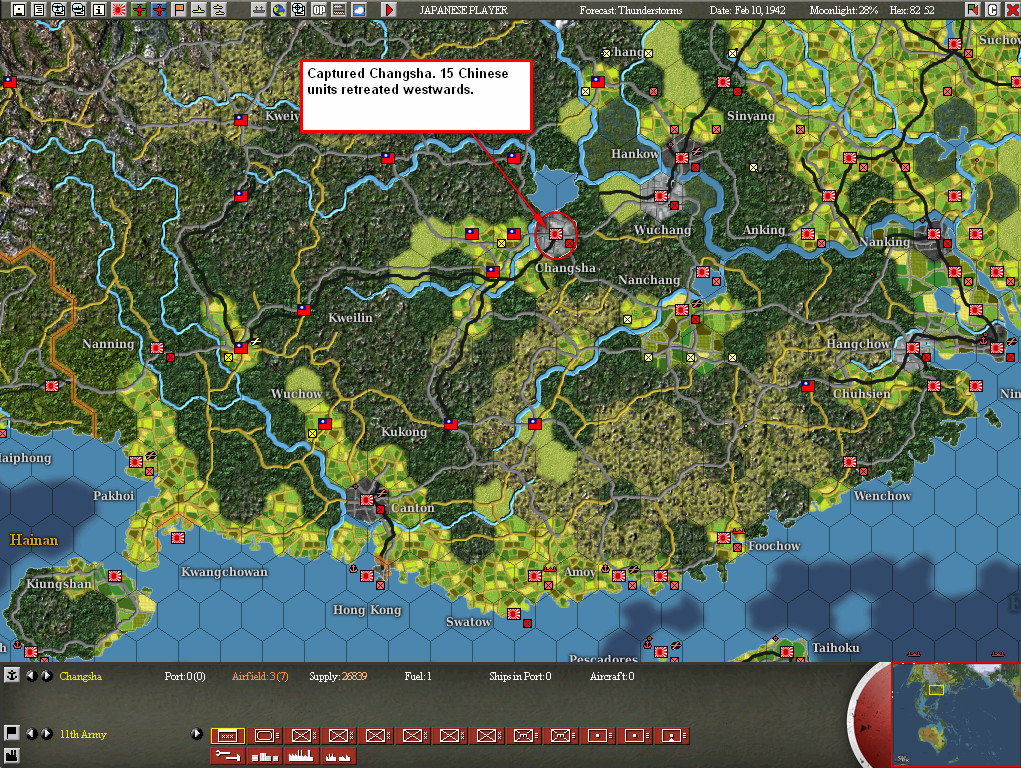Image resolution: width=1021 pixels, height=771 pixels.
Task: Click the orange flag toolbar icon
Action: (x=179, y=10)
